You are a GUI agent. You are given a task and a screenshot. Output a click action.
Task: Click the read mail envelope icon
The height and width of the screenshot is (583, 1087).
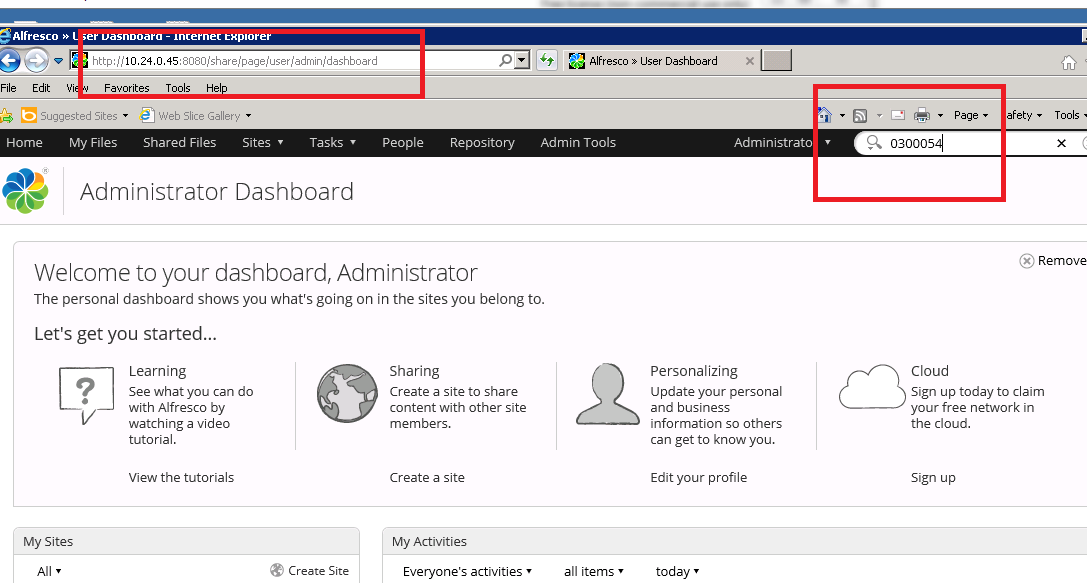pos(897,115)
